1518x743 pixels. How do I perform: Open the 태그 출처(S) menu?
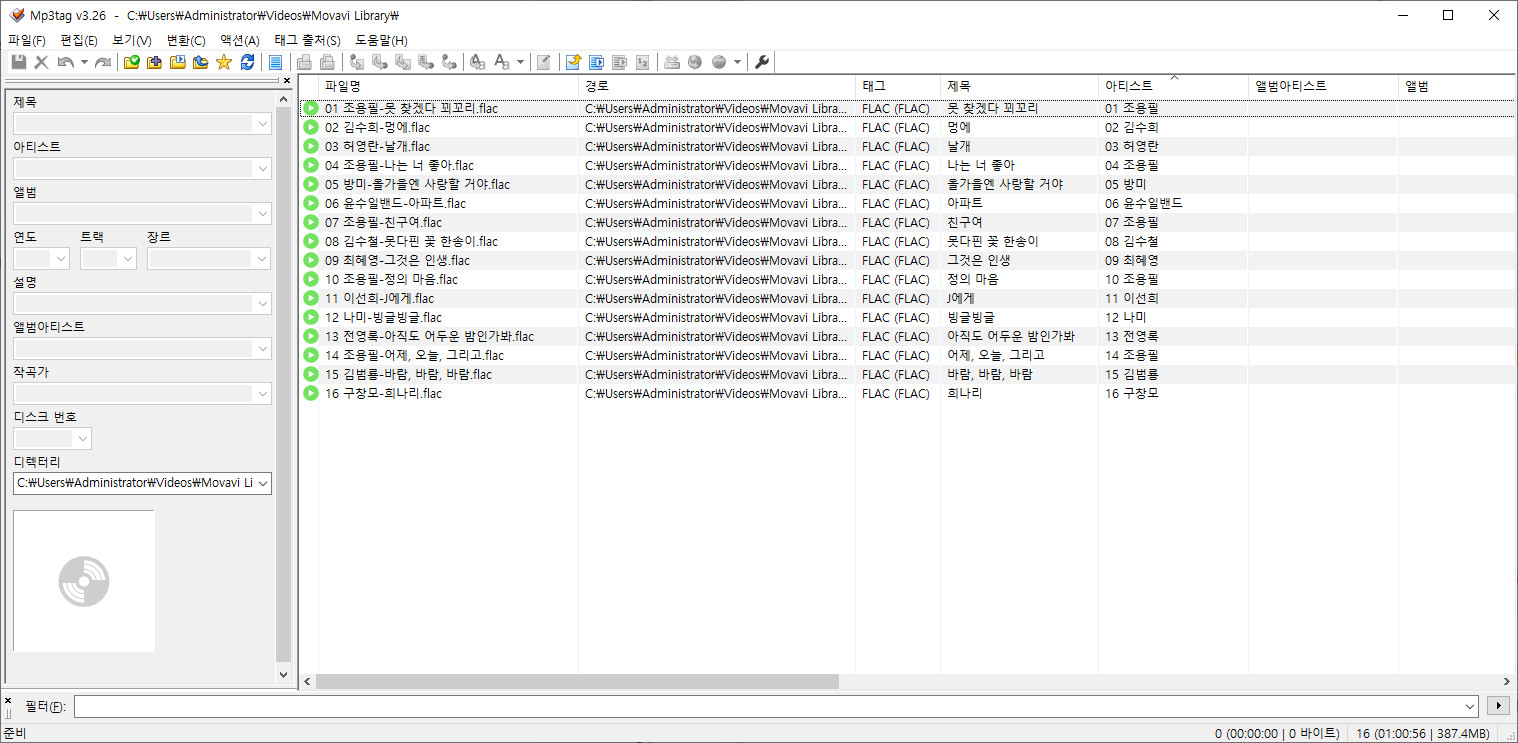(x=308, y=40)
